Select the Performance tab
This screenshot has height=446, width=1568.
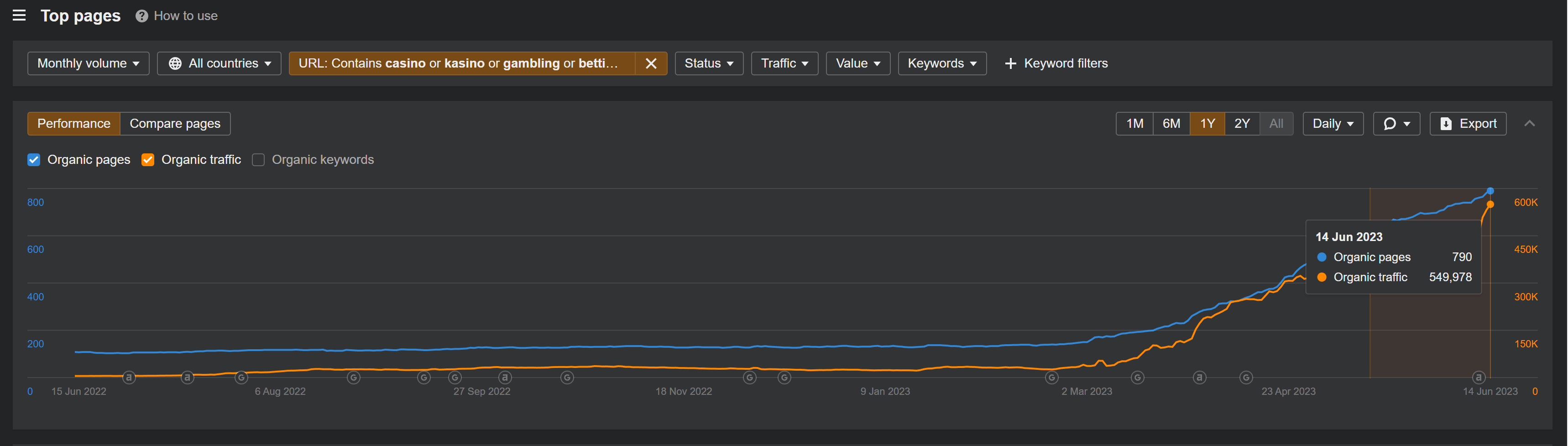(73, 124)
